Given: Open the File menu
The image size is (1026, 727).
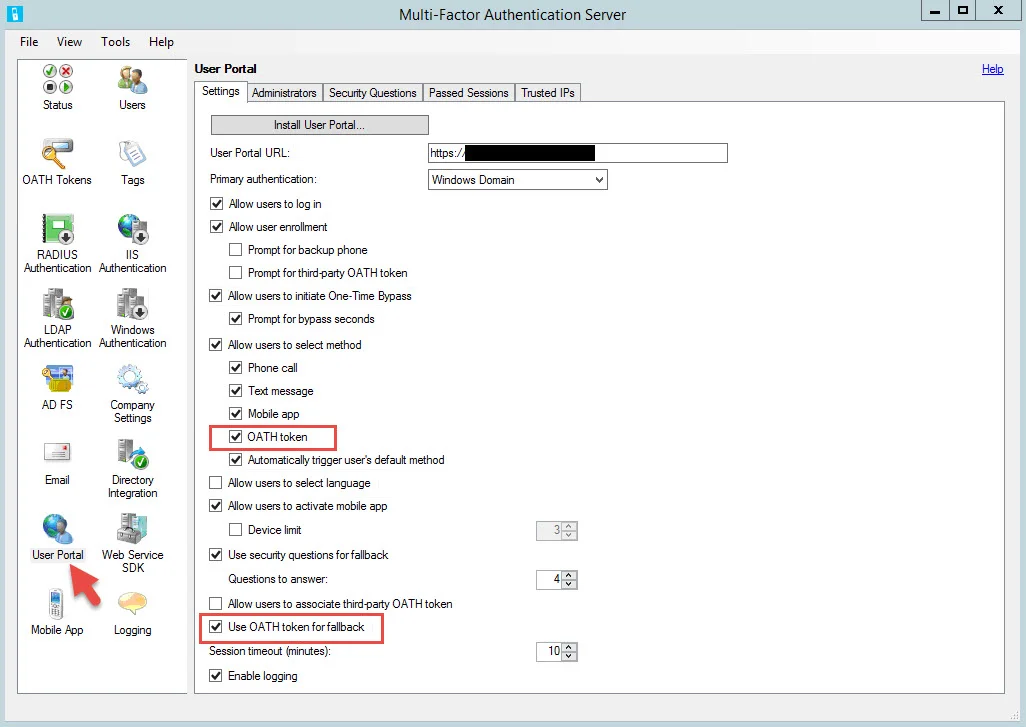Looking at the screenshot, I should (29, 42).
